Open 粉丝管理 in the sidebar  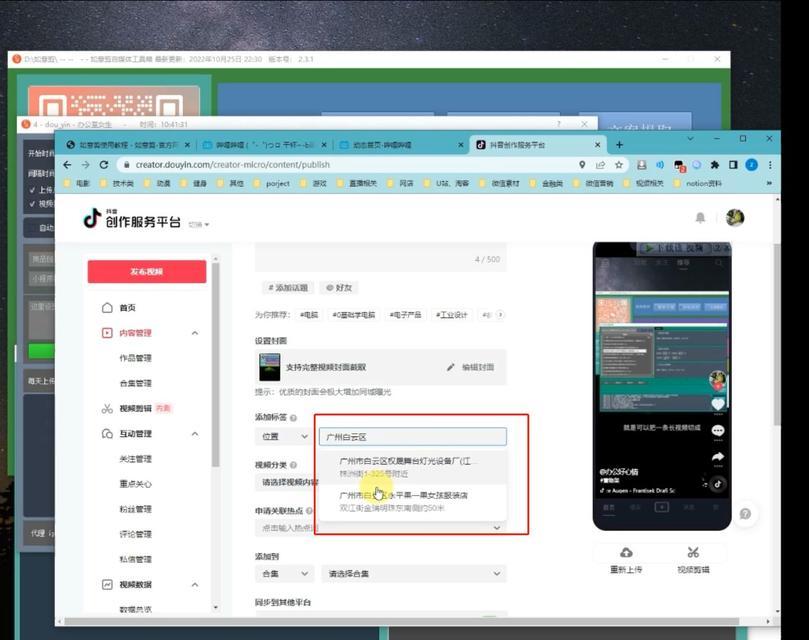coord(136,509)
